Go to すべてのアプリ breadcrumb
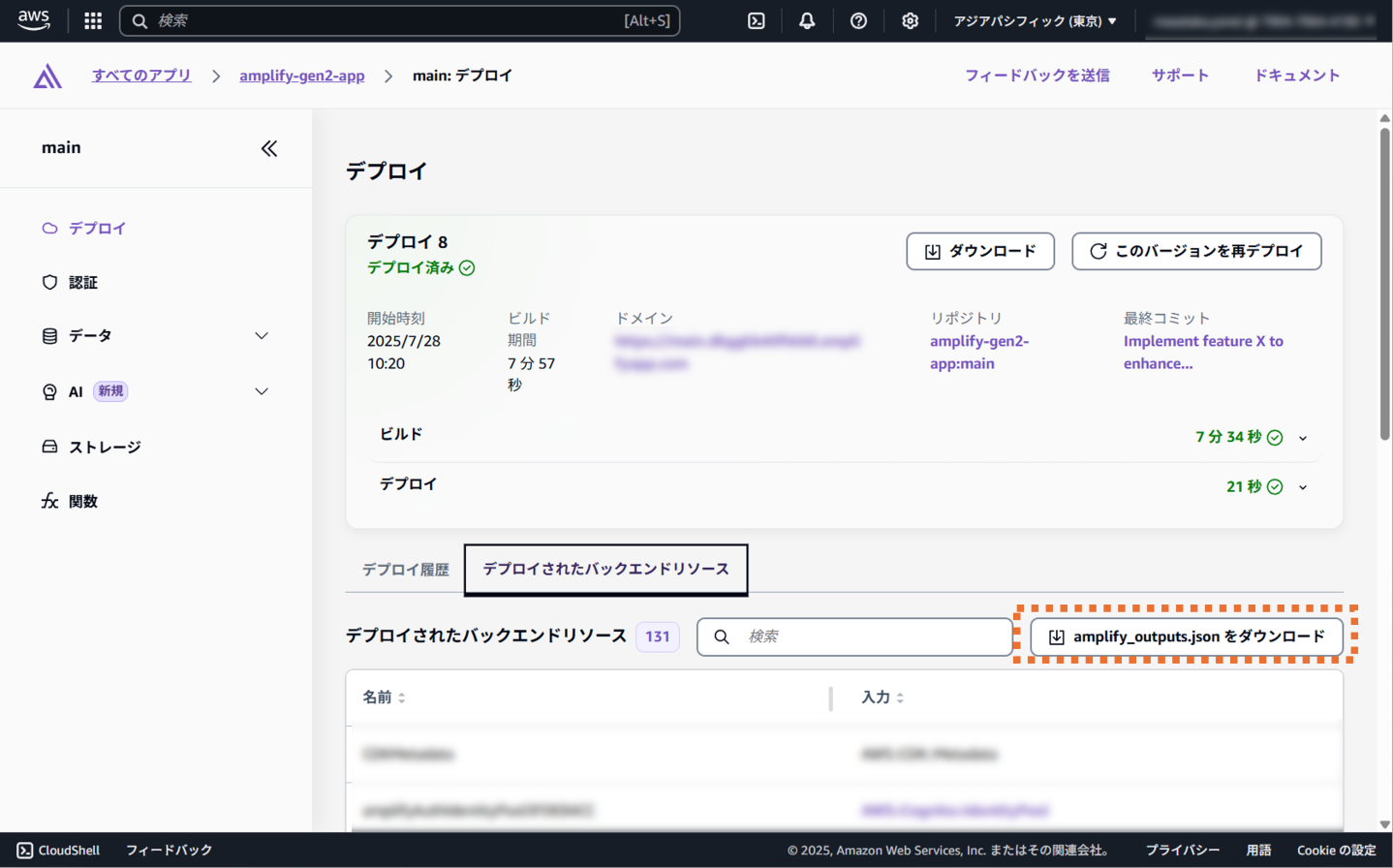Image resolution: width=1393 pixels, height=868 pixels. (x=141, y=76)
